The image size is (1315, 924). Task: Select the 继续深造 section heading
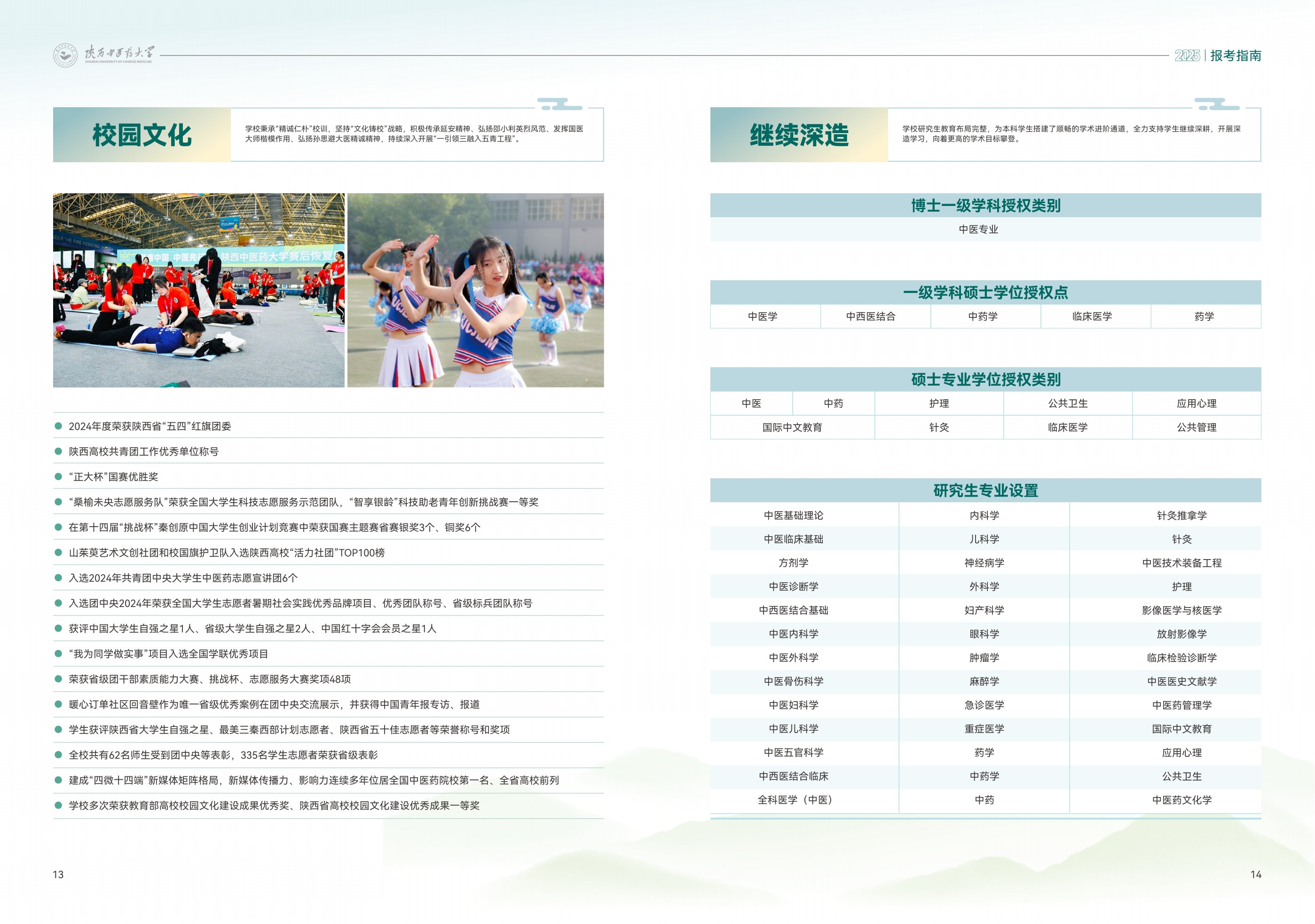[x=799, y=135]
